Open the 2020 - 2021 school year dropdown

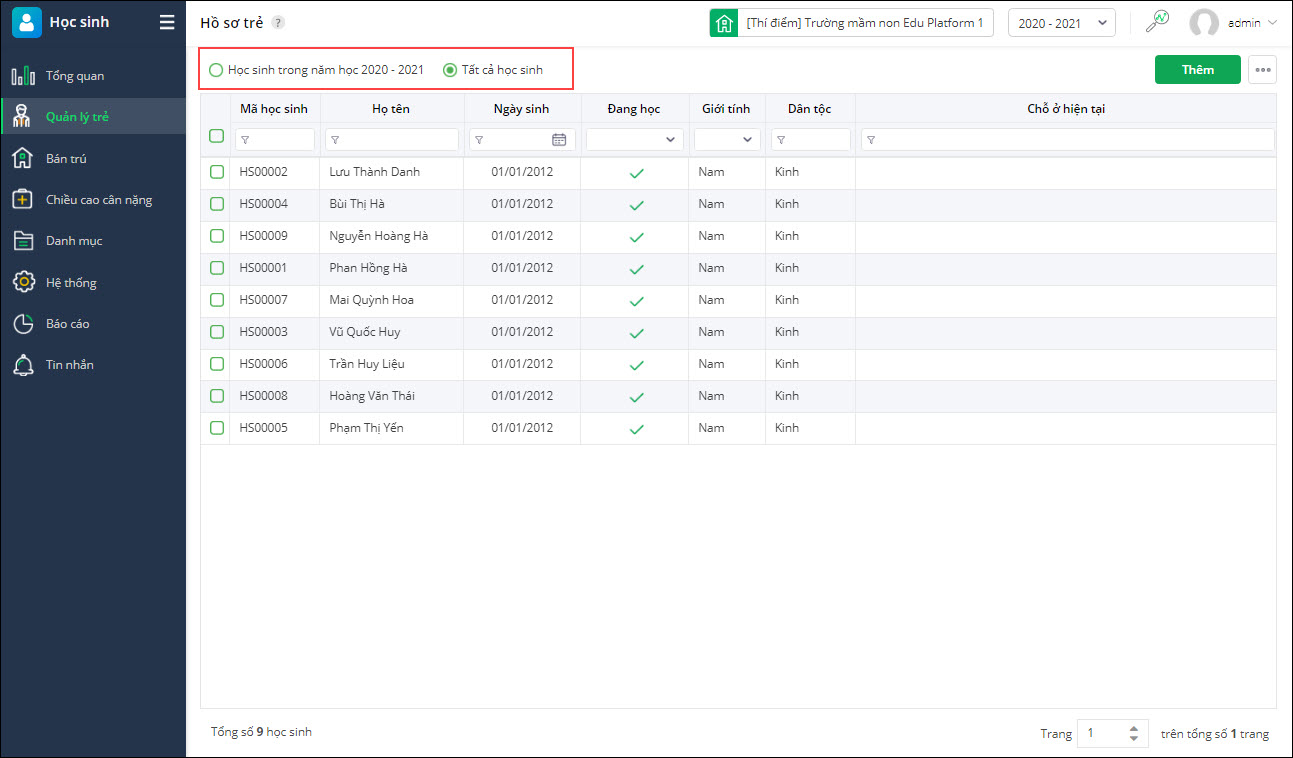coord(1061,22)
